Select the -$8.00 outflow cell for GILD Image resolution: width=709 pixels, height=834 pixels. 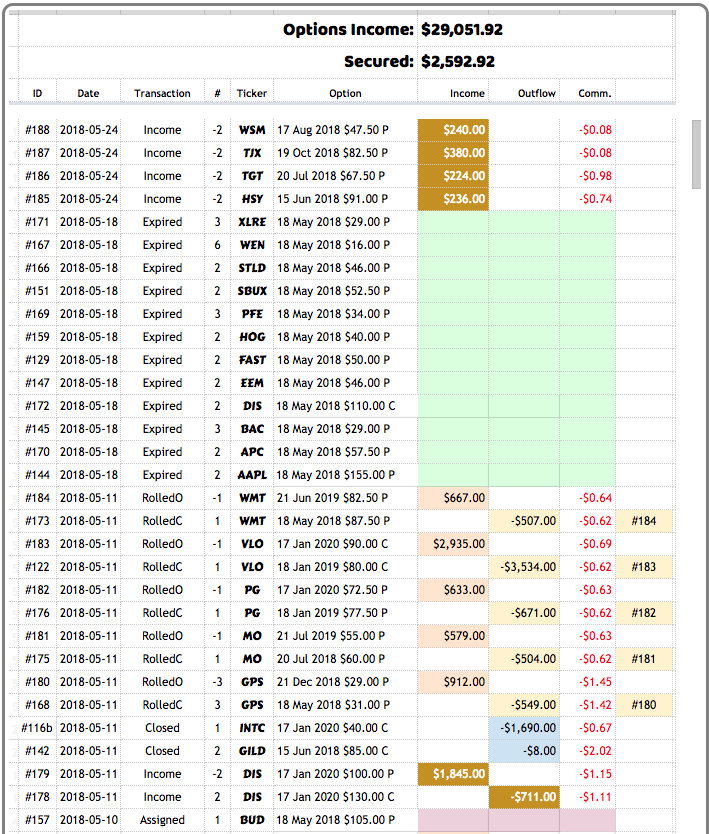(x=524, y=751)
